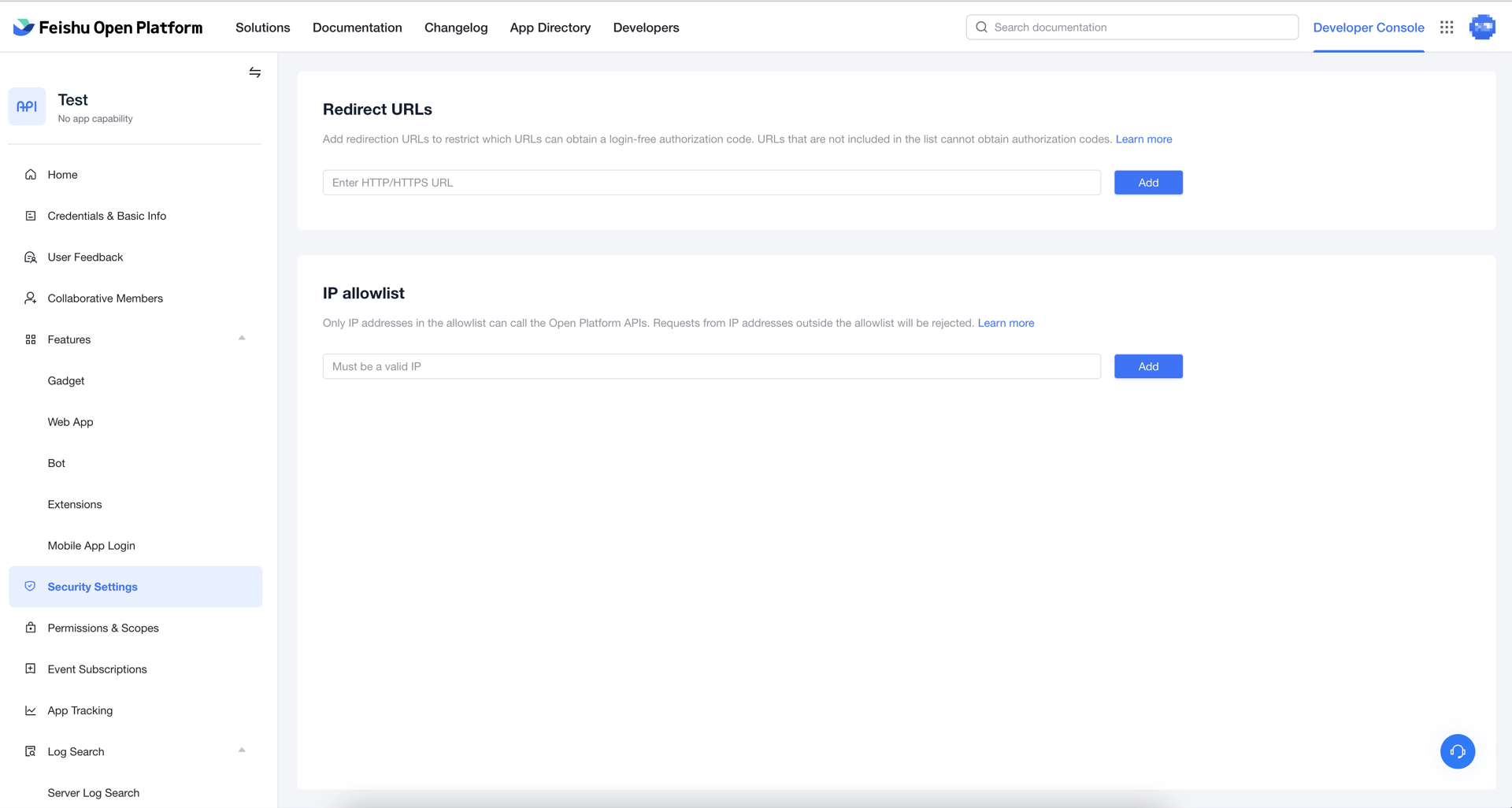The image size is (1512, 808).
Task: Click the floating help support headset button
Action: (1457, 751)
